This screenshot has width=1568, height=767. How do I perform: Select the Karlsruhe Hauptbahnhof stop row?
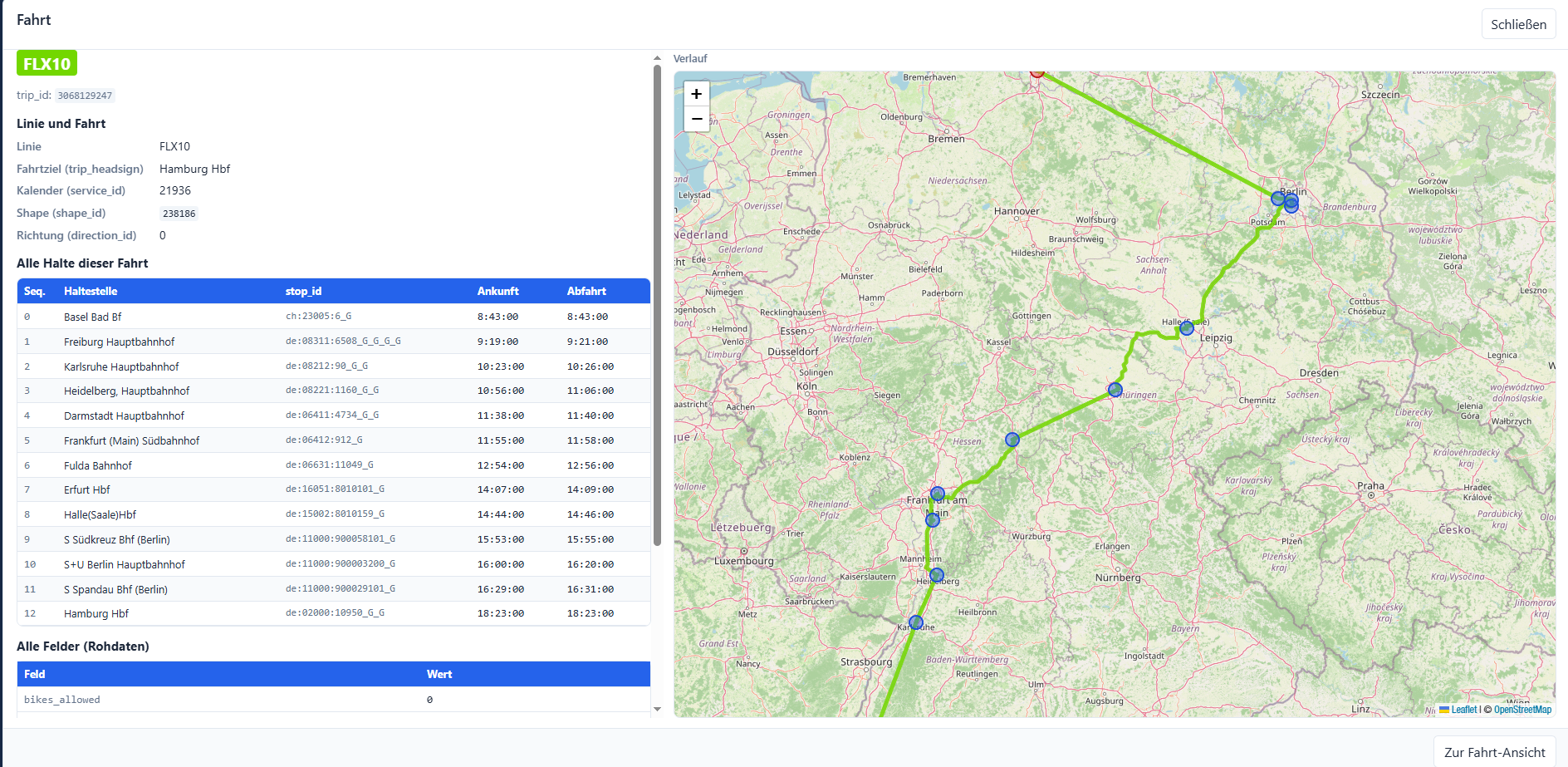pos(333,366)
